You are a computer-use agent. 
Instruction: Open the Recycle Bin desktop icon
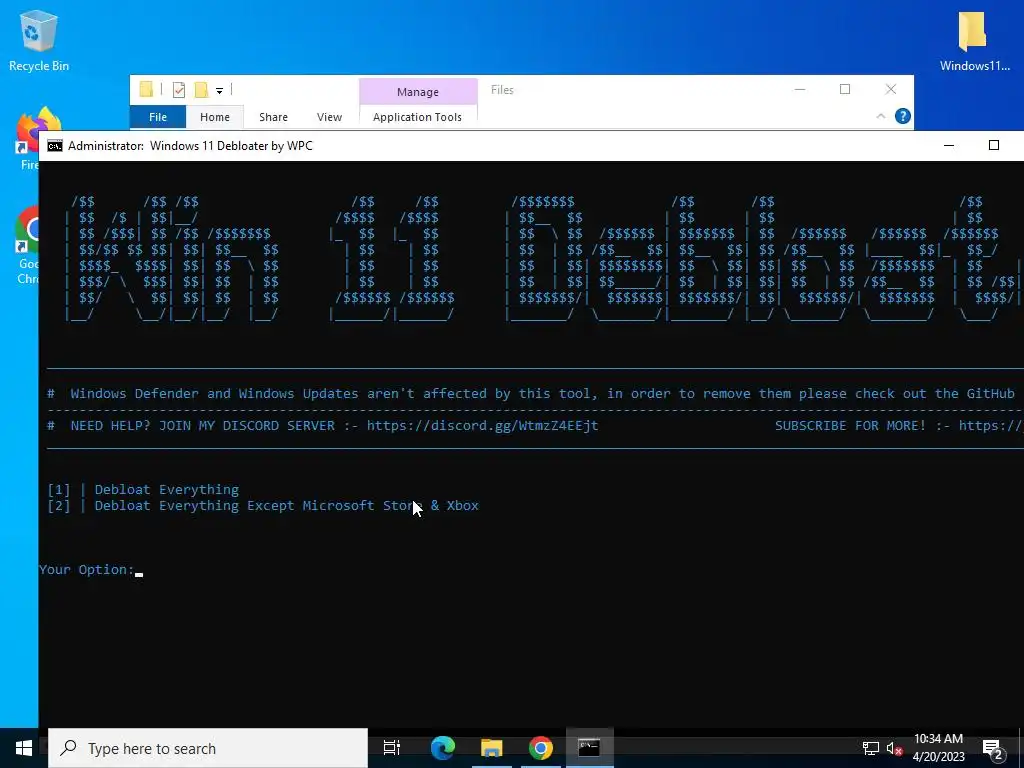[39, 41]
